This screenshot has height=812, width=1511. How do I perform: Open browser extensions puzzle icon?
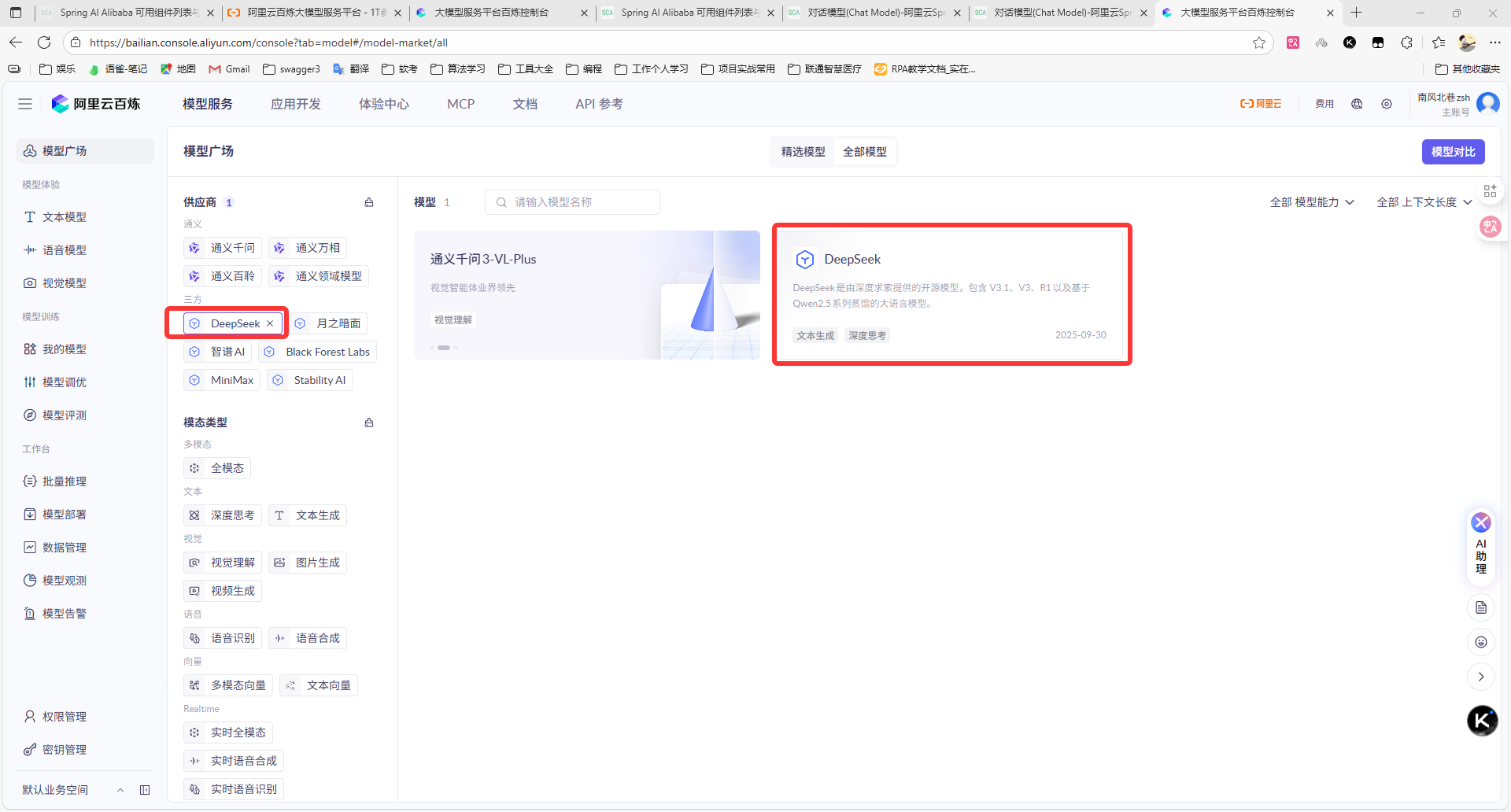[x=1406, y=42]
